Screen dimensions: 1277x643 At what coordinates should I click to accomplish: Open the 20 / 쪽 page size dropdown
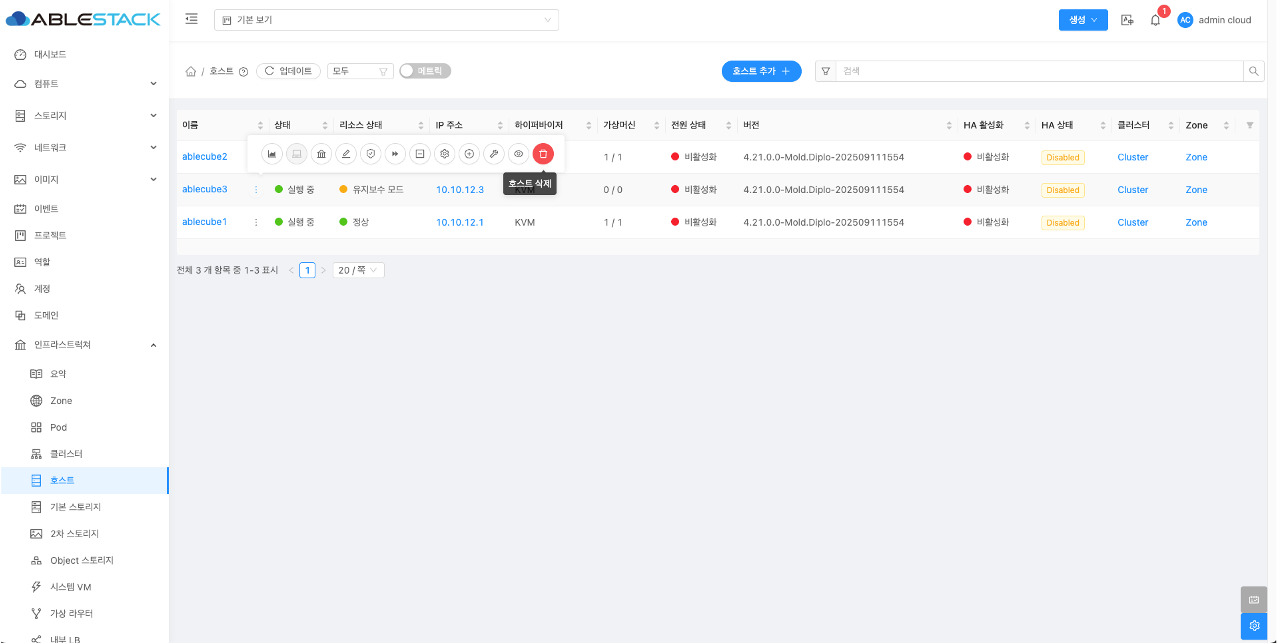coord(359,270)
